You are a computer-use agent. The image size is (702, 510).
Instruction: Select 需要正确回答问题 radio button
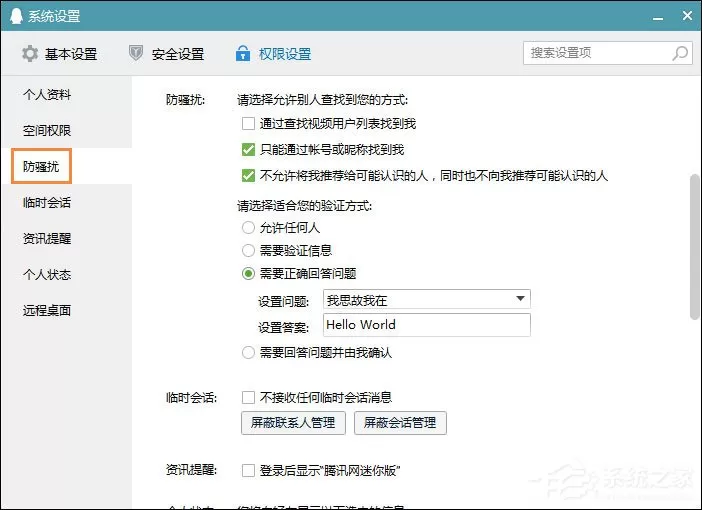pyautogui.click(x=248, y=273)
